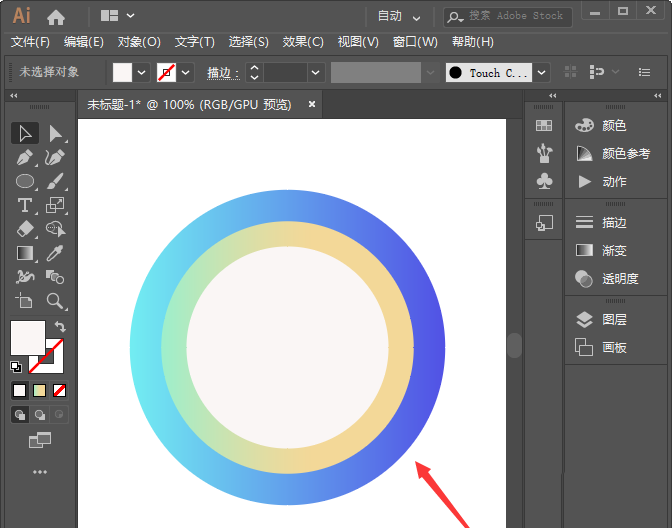
Task: Click the control bar fill swatch
Action: [122, 72]
